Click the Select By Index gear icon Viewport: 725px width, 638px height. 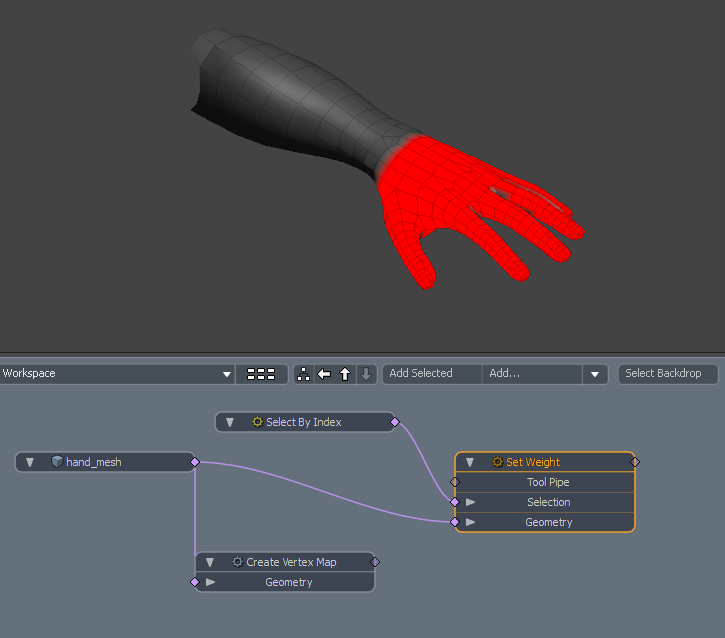[258, 422]
